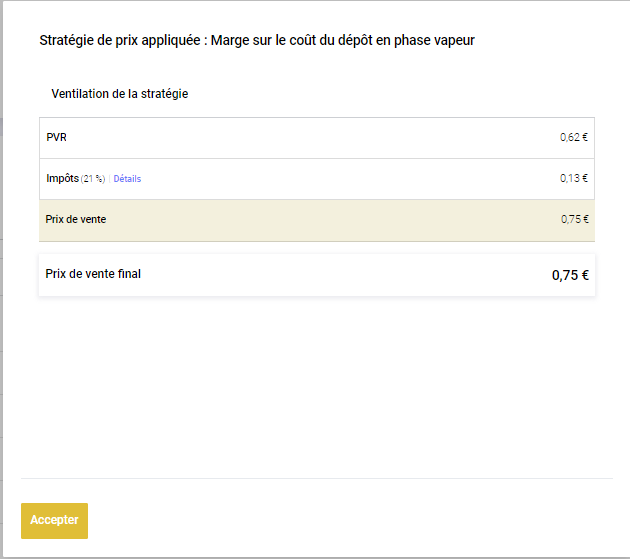
Task: Click the PVR amount 0,62 €
Action: [573, 138]
